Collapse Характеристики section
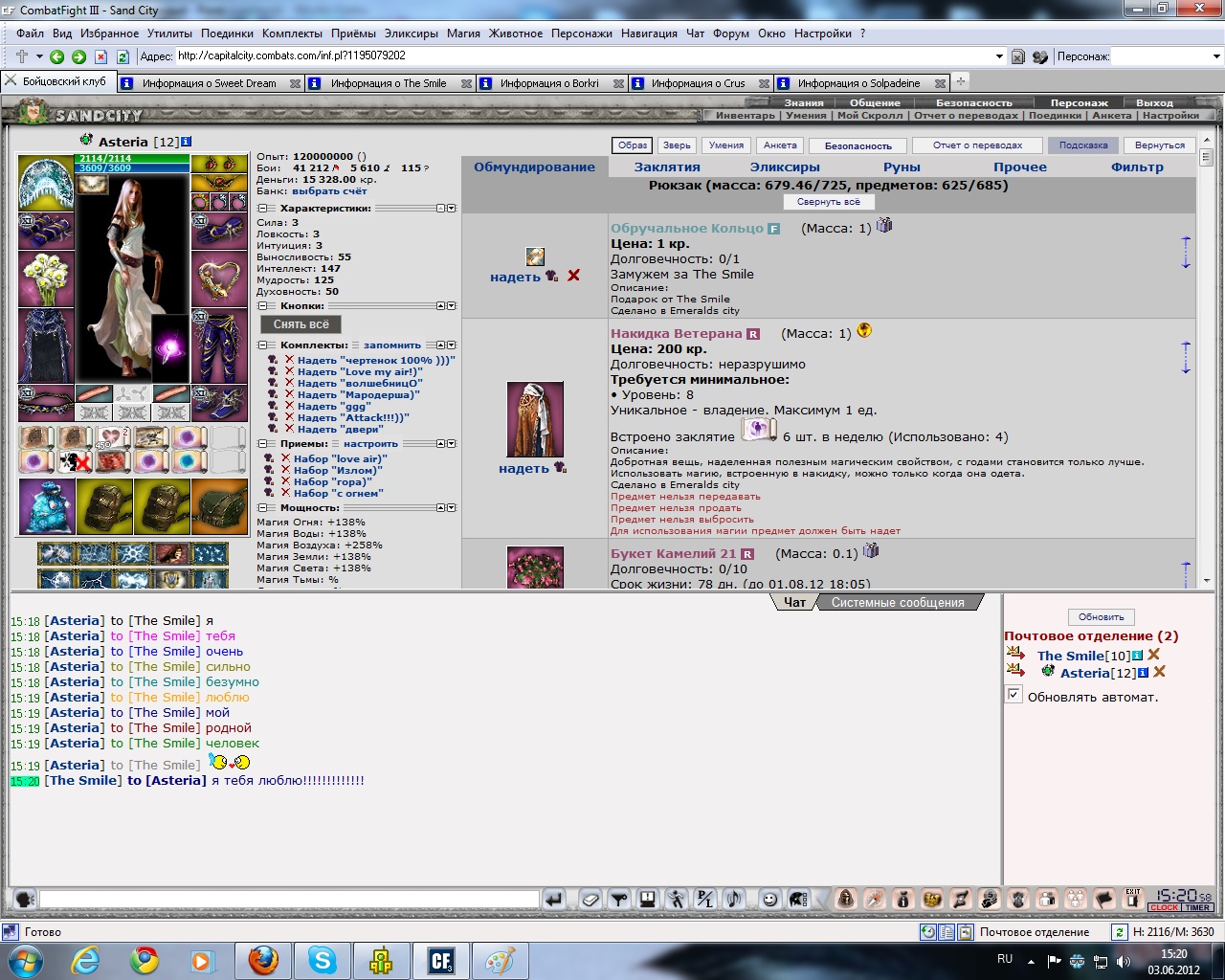The height and width of the screenshot is (980, 1225). coord(262,208)
